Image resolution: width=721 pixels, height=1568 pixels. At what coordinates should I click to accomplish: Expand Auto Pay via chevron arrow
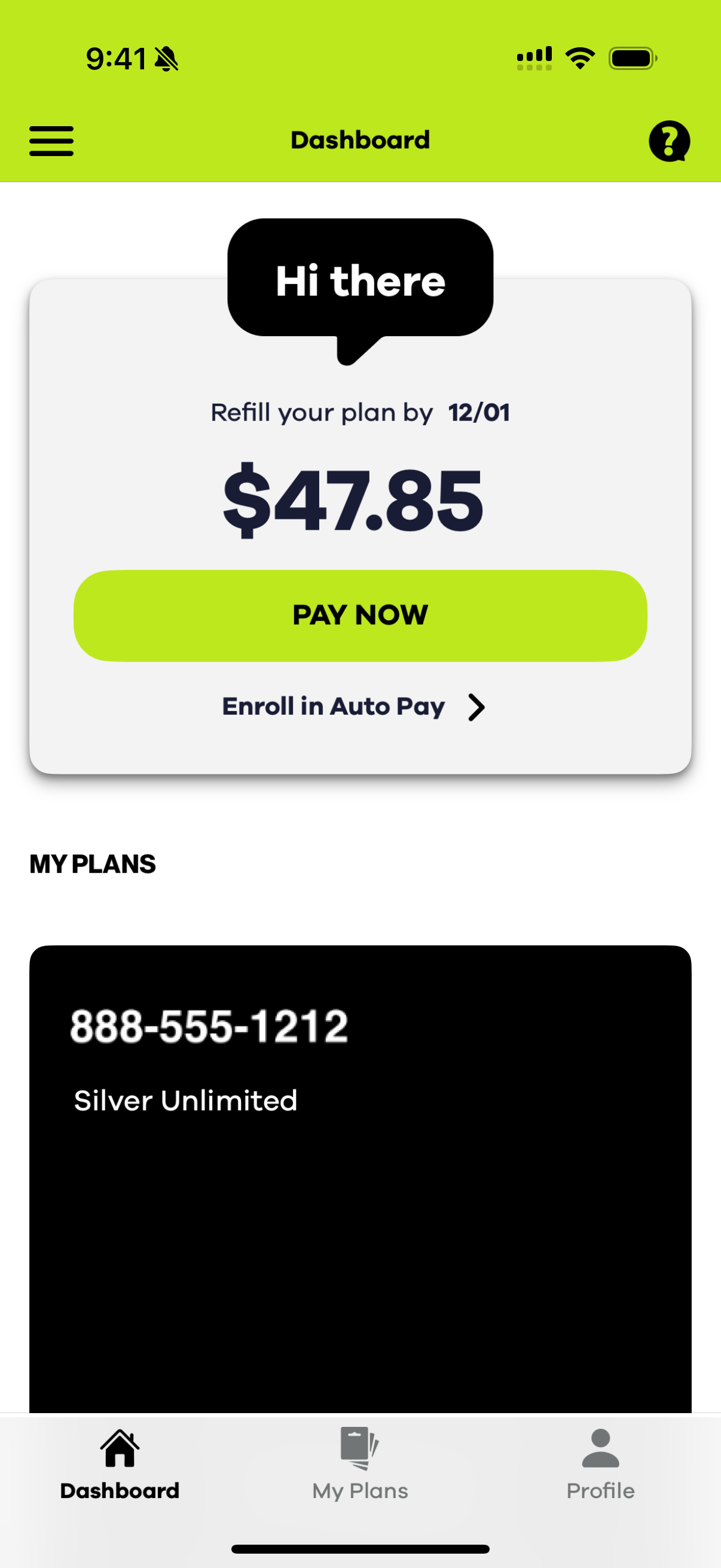tap(476, 707)
